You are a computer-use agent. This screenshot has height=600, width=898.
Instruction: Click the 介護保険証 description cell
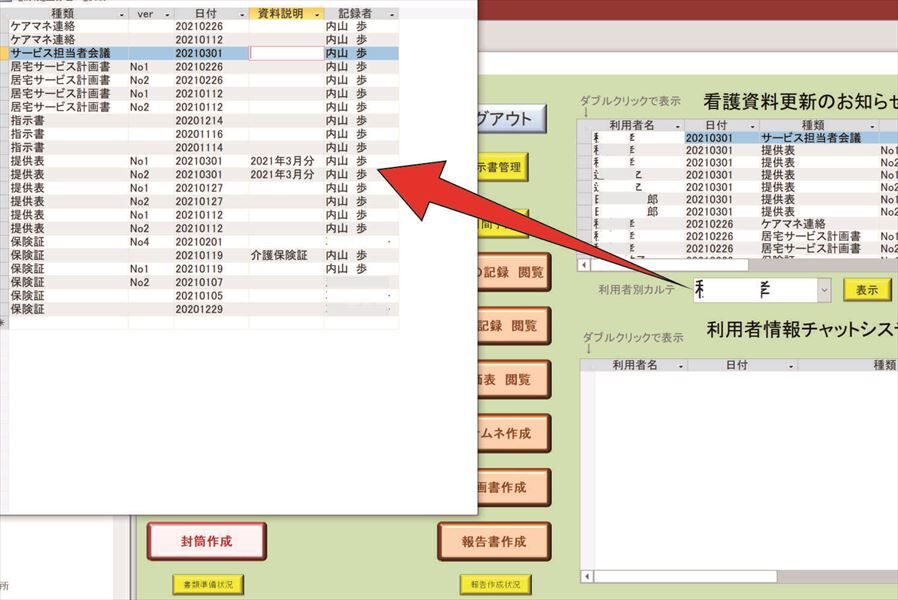tap(286, 255)
